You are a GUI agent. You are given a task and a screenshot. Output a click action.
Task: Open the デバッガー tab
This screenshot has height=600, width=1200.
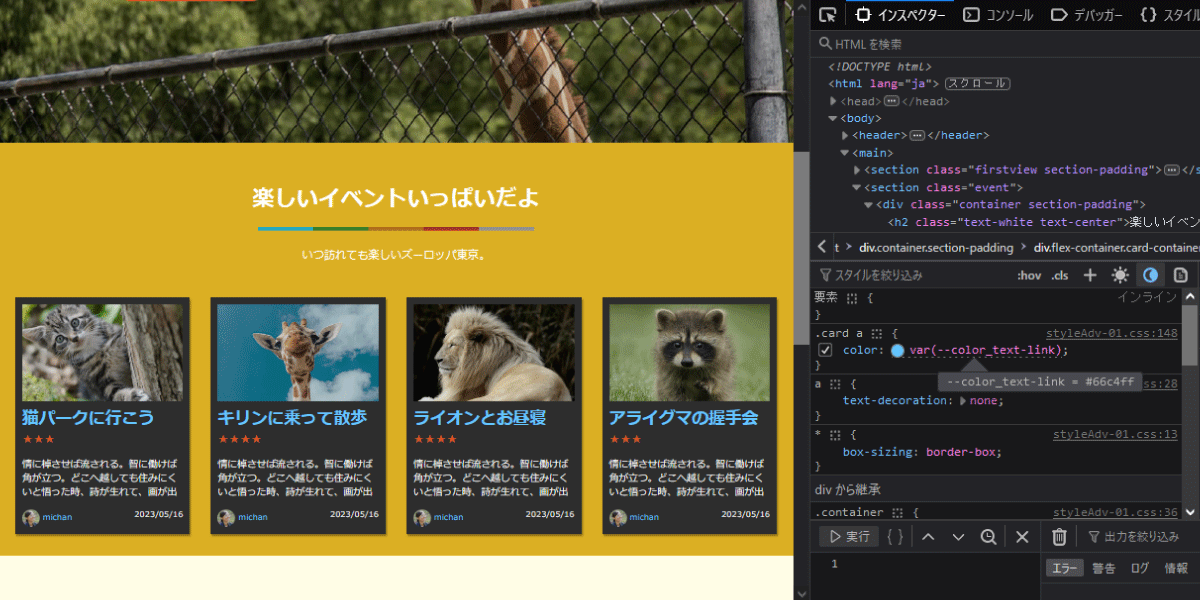(1086, 15)
